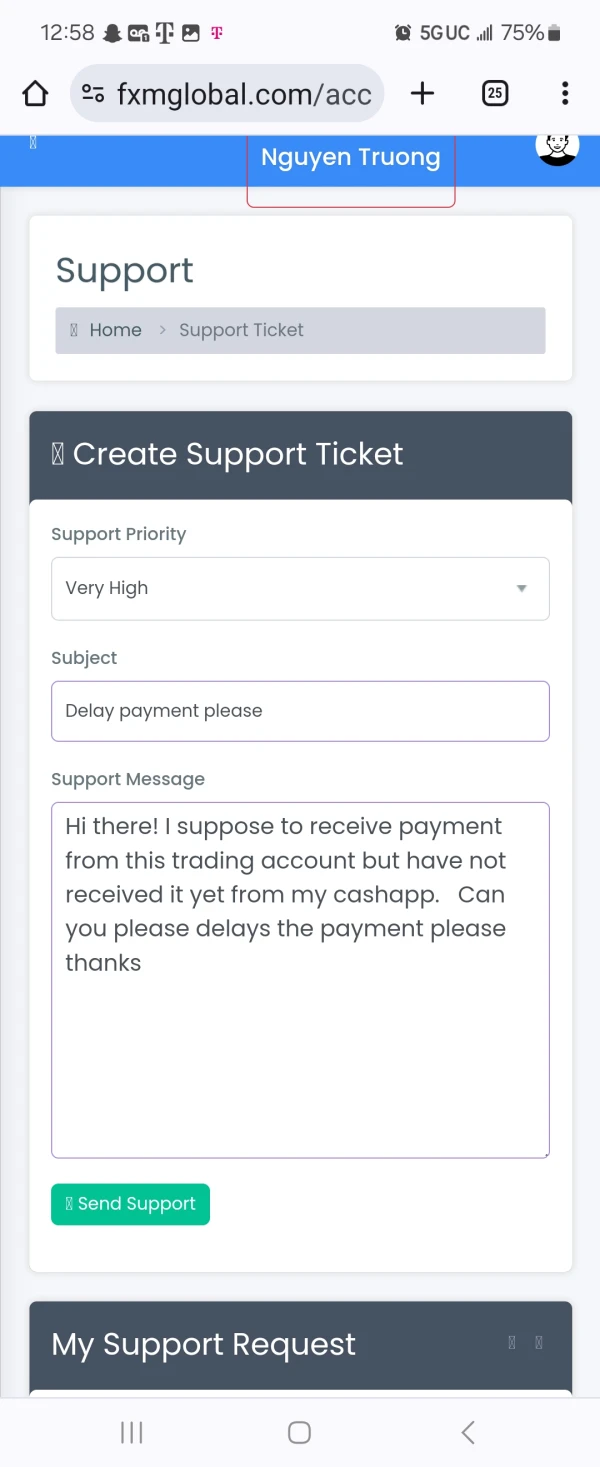Open a new browser tab
600x1467 pixels.
423,94
